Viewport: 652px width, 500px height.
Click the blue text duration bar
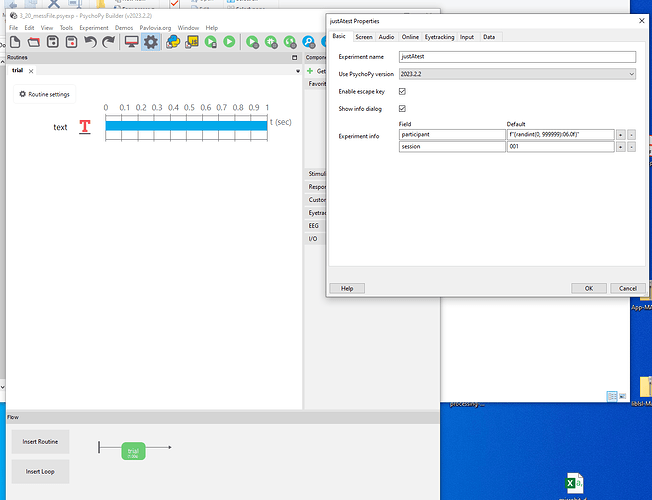tap(186, 126)
